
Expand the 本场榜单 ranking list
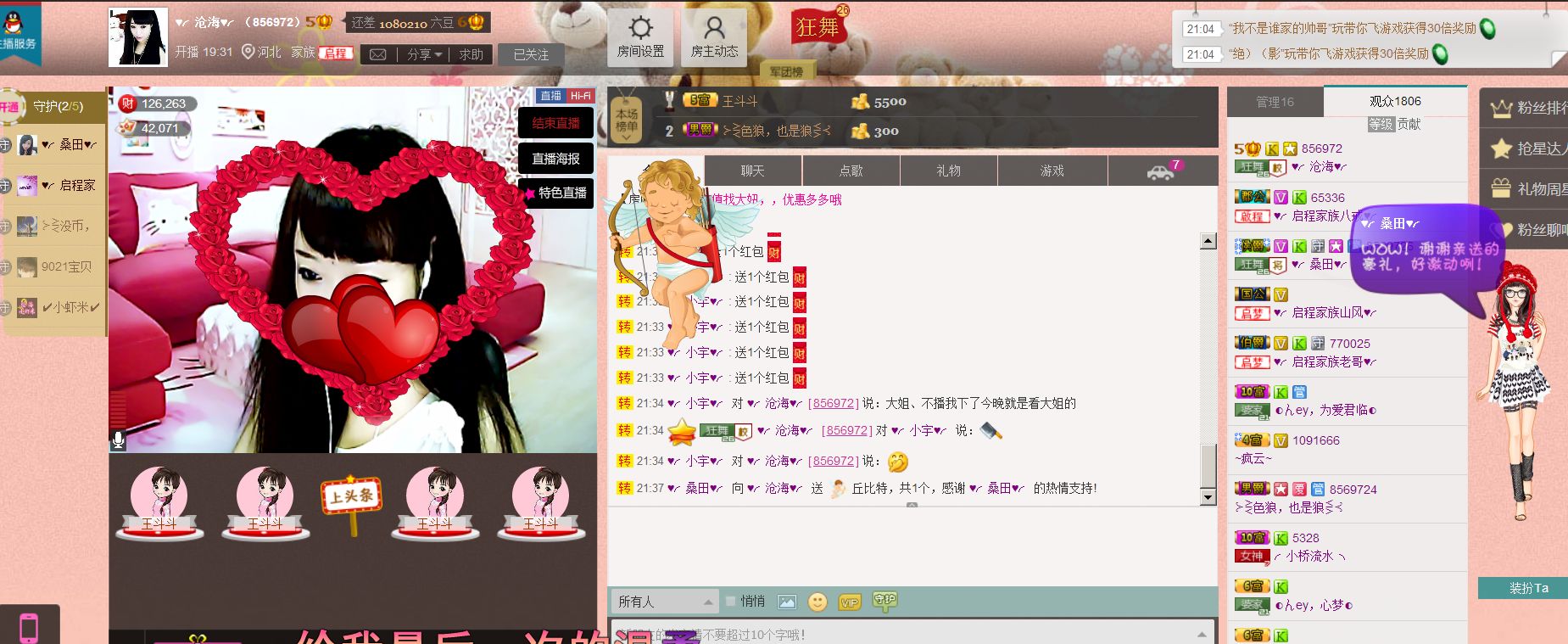(627, 120)
